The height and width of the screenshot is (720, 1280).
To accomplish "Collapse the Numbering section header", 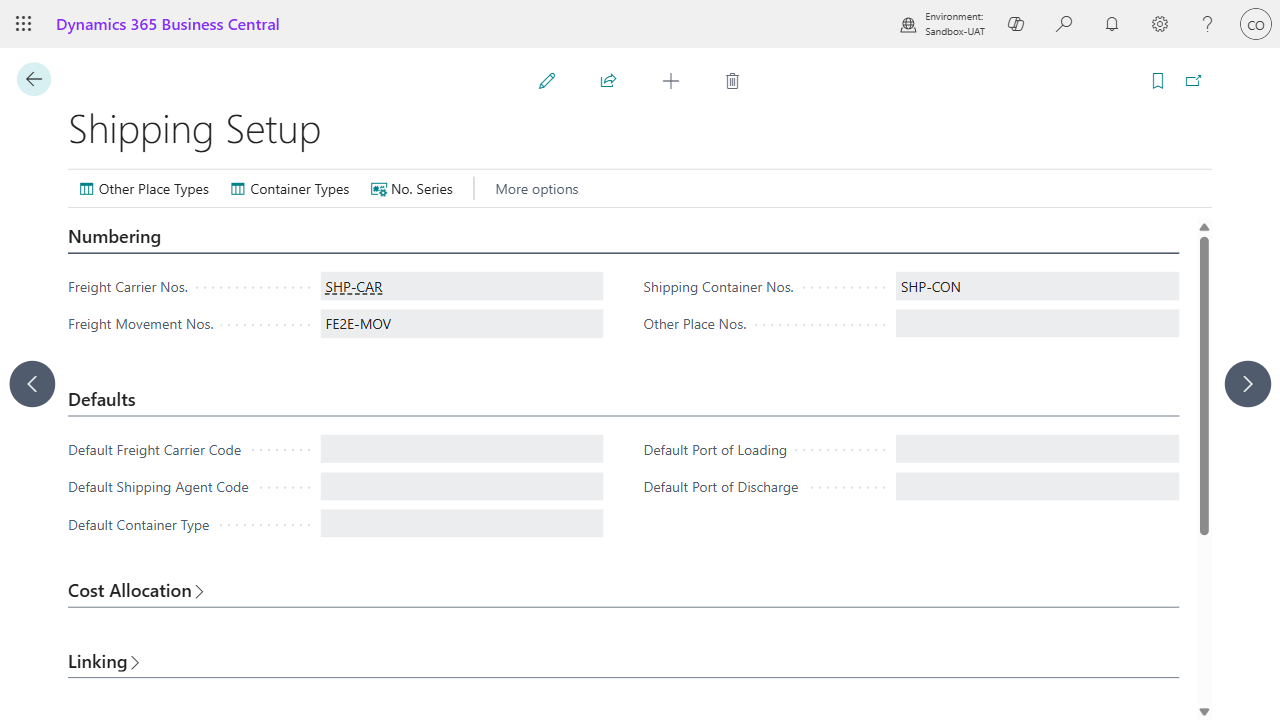I will click(x=114, y=237).
